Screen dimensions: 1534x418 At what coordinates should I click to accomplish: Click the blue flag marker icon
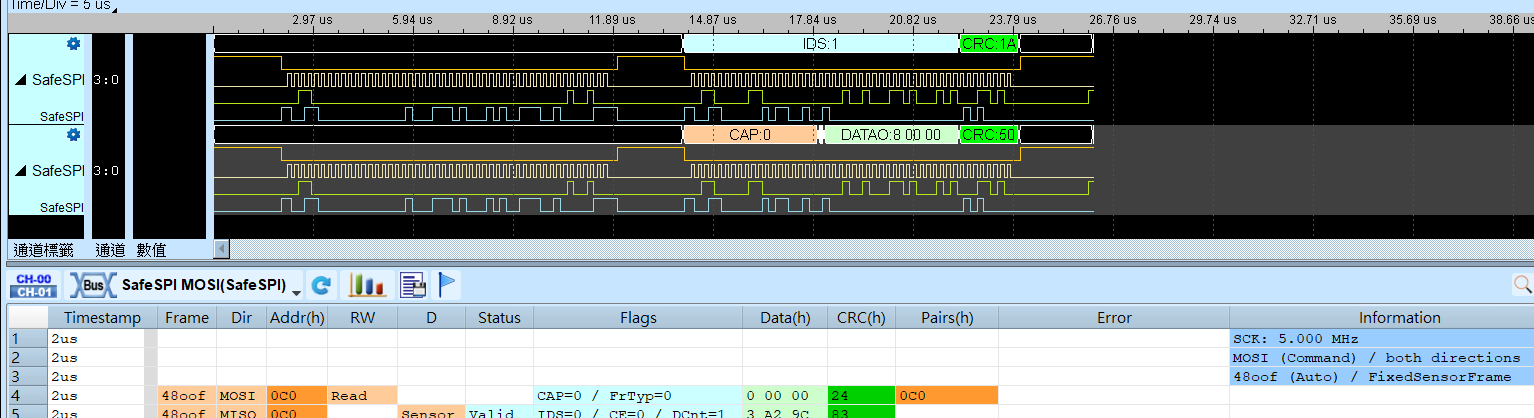(448, 286)
